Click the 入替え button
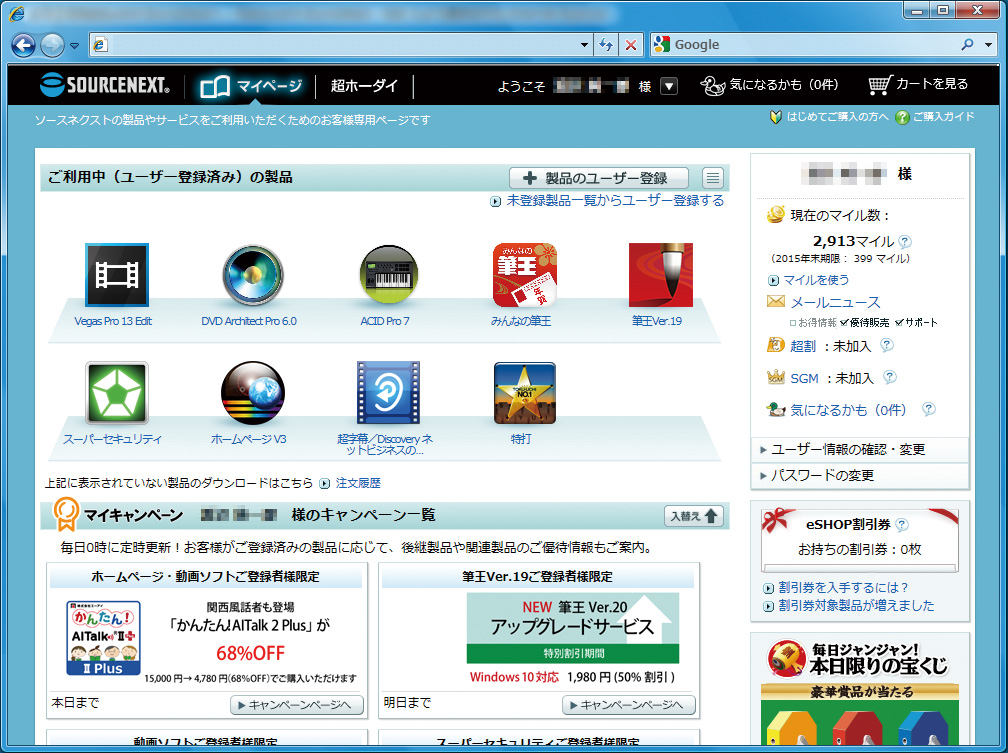 [694, 516]
